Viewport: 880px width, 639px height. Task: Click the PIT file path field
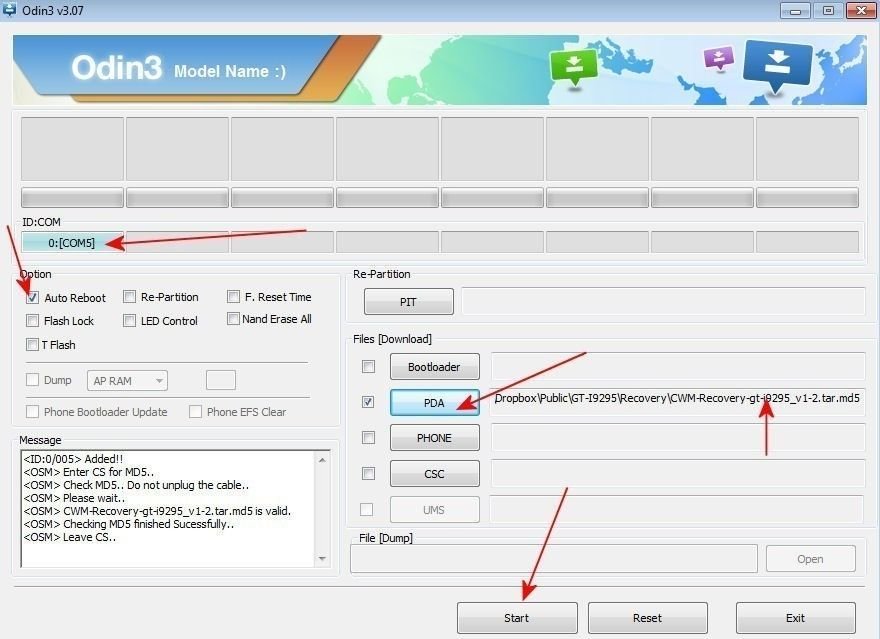pos(663,301)
